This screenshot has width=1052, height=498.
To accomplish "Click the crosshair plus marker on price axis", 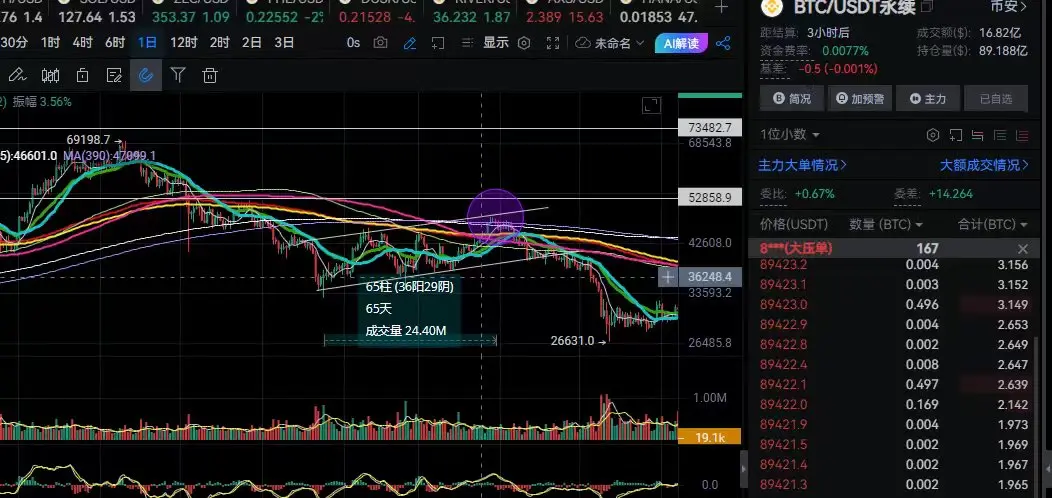I will tap(668, 277).
